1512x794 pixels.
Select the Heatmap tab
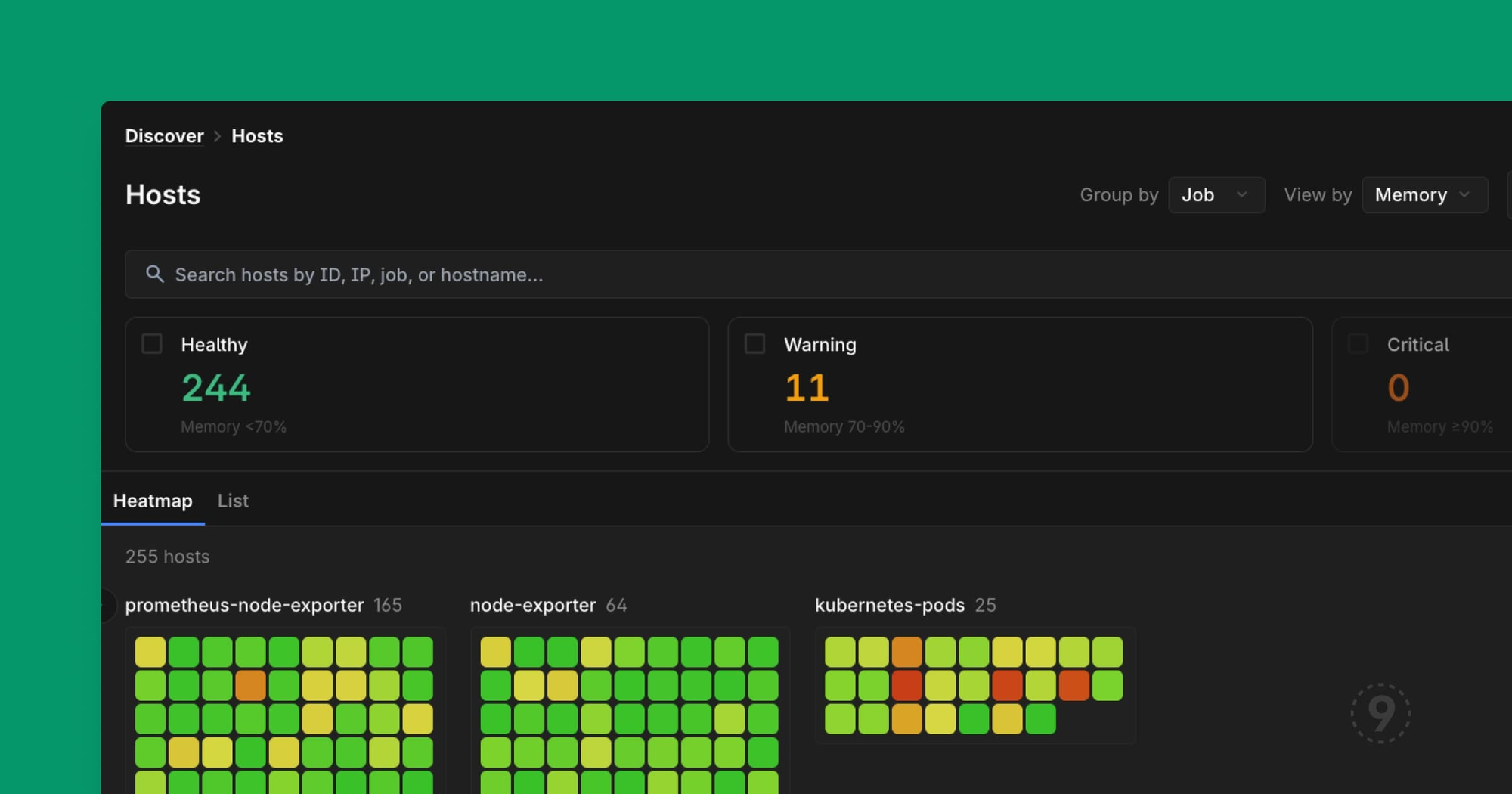click(153, 501)
